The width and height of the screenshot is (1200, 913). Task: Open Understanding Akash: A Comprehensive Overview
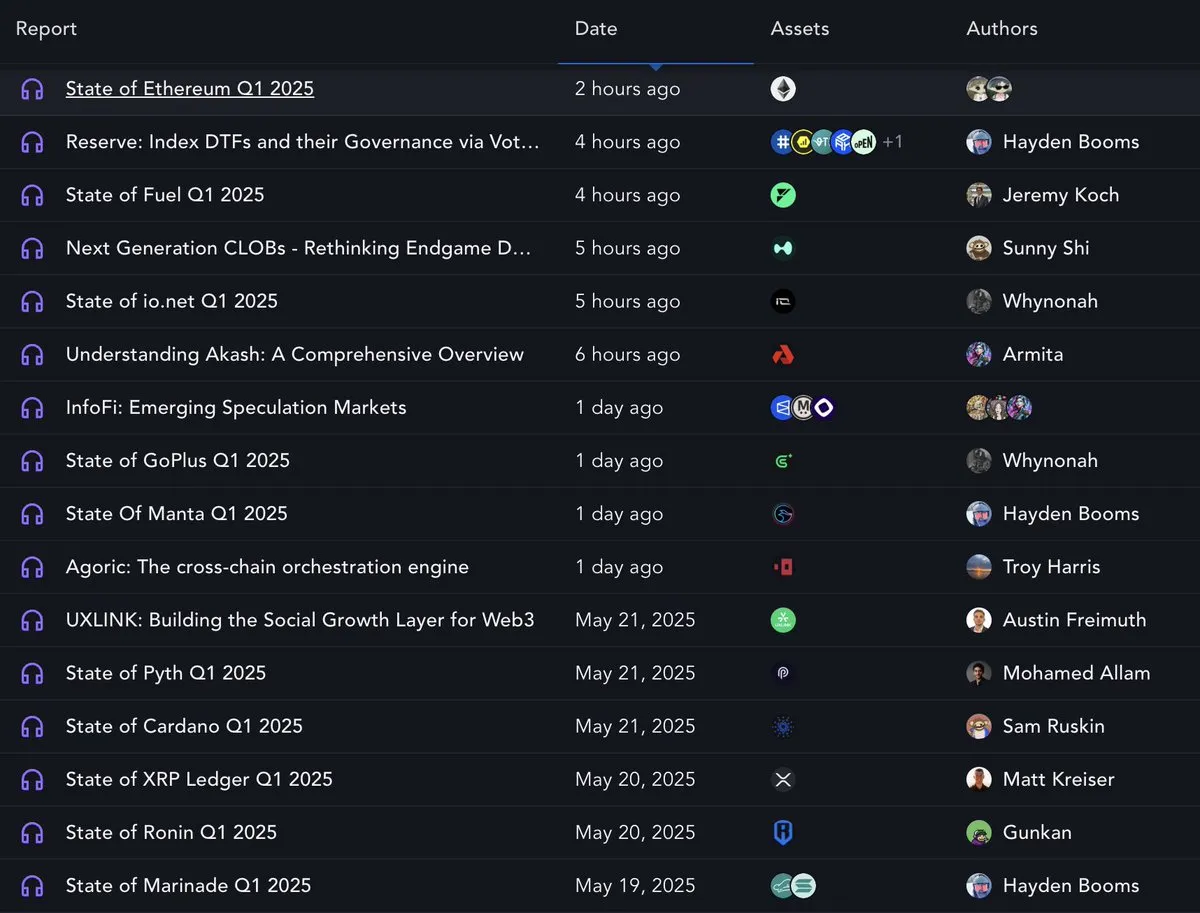click(295, 354)
